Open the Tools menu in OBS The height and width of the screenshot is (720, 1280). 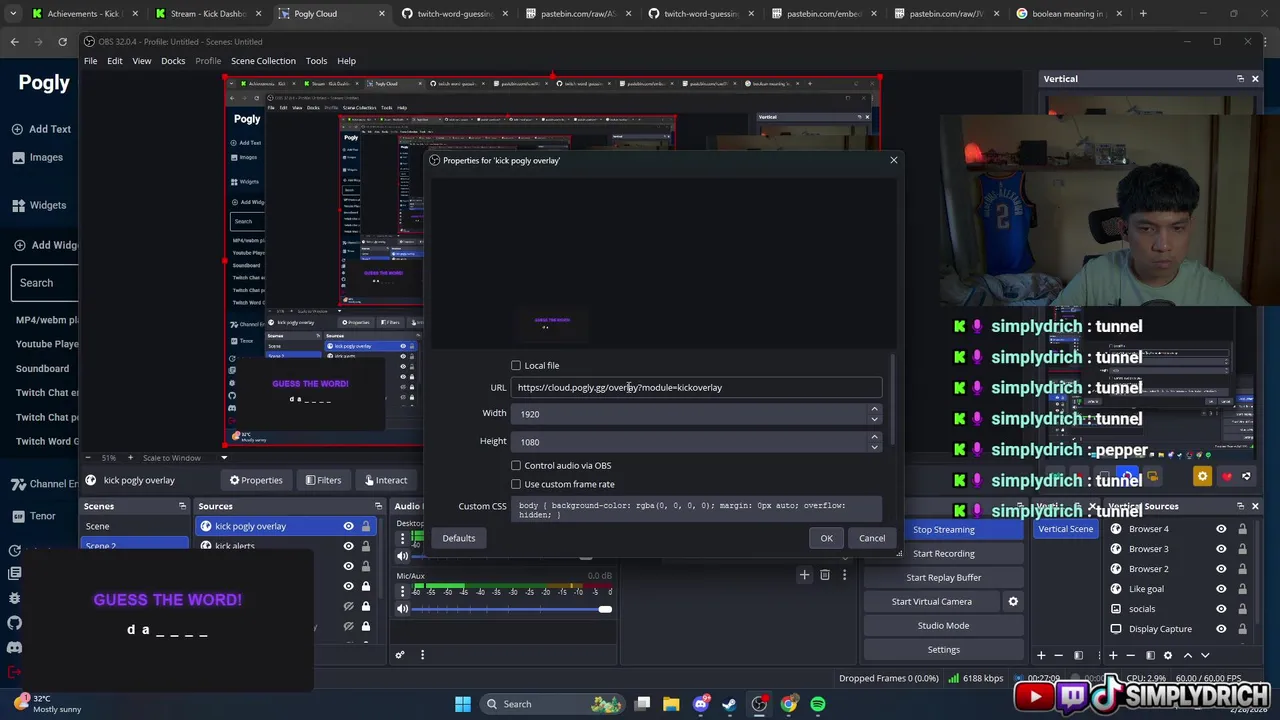tap(316, 61)
